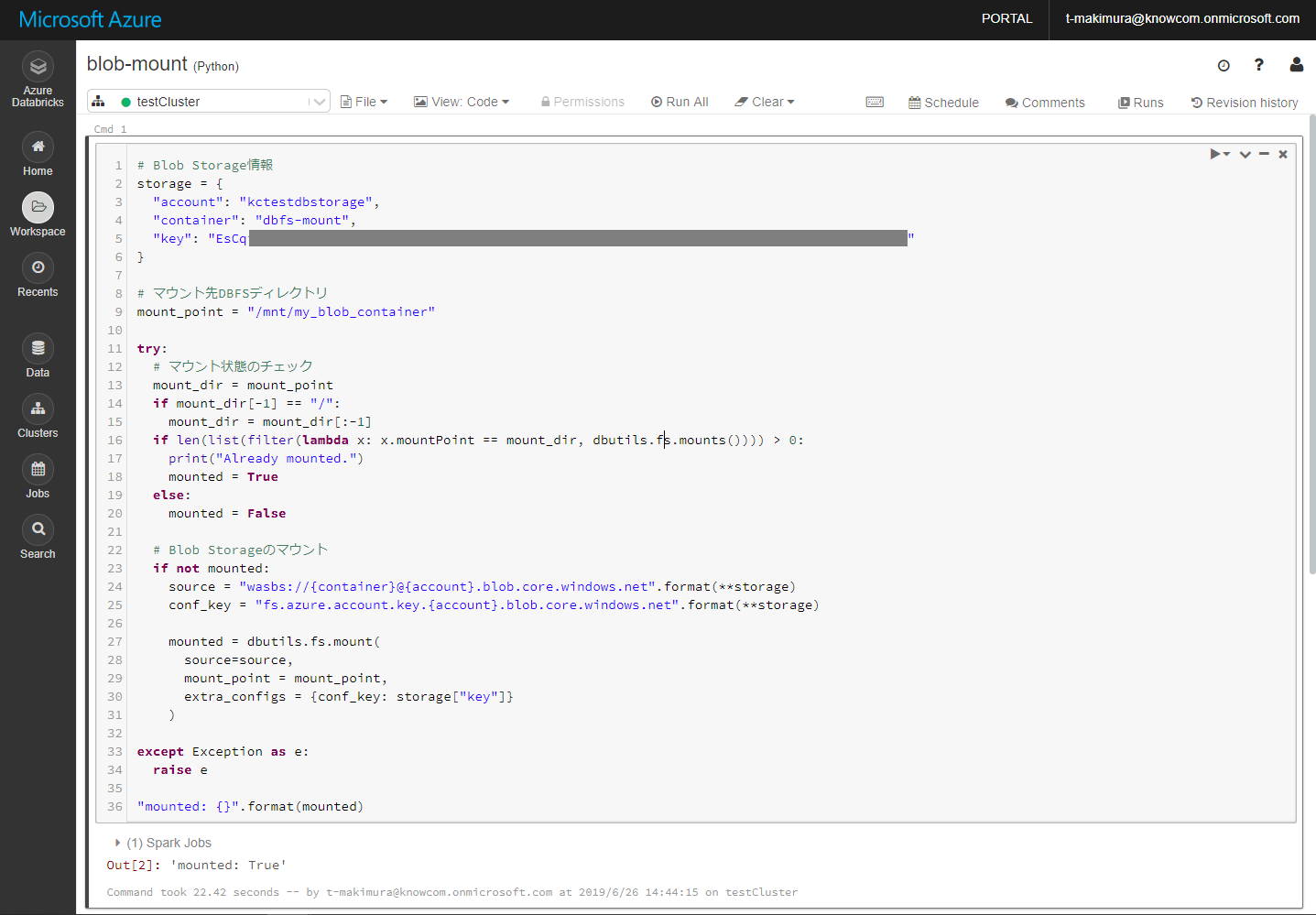Click the user account icon top right

pos(1296,65)
